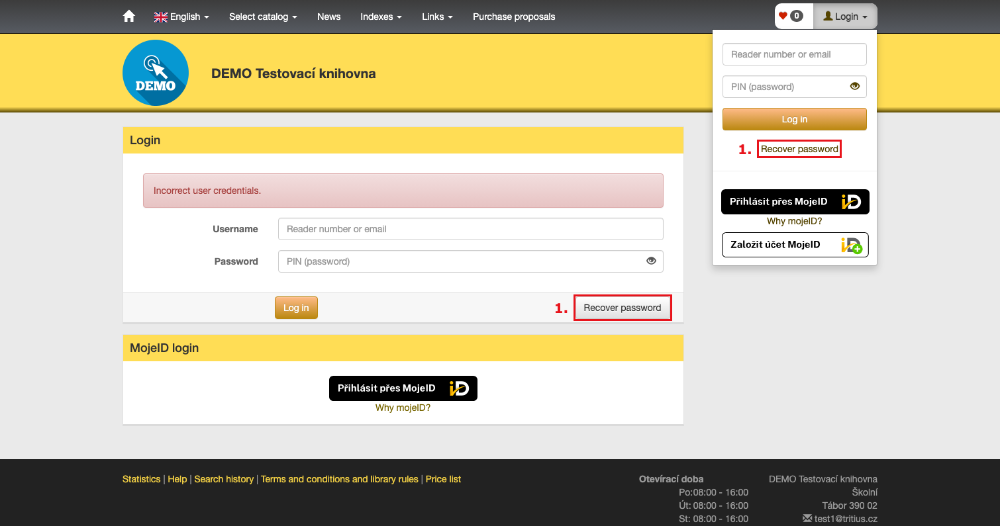Focus PIN field in dropdown panel
Viewport: 1000px width, 526px height.
tap(794, 86)
